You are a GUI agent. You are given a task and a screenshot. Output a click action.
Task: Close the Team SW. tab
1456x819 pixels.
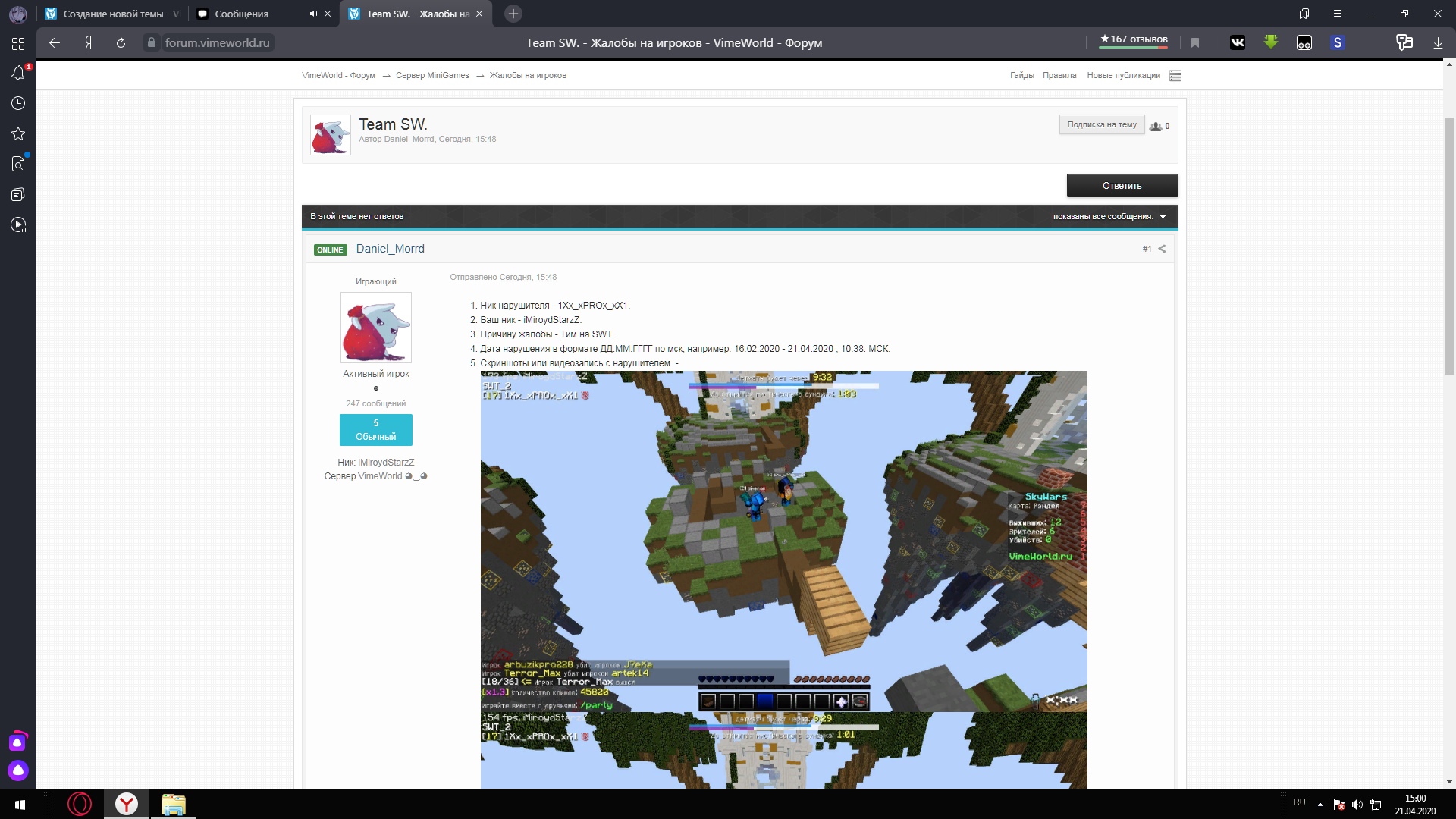tap(479, 14)
